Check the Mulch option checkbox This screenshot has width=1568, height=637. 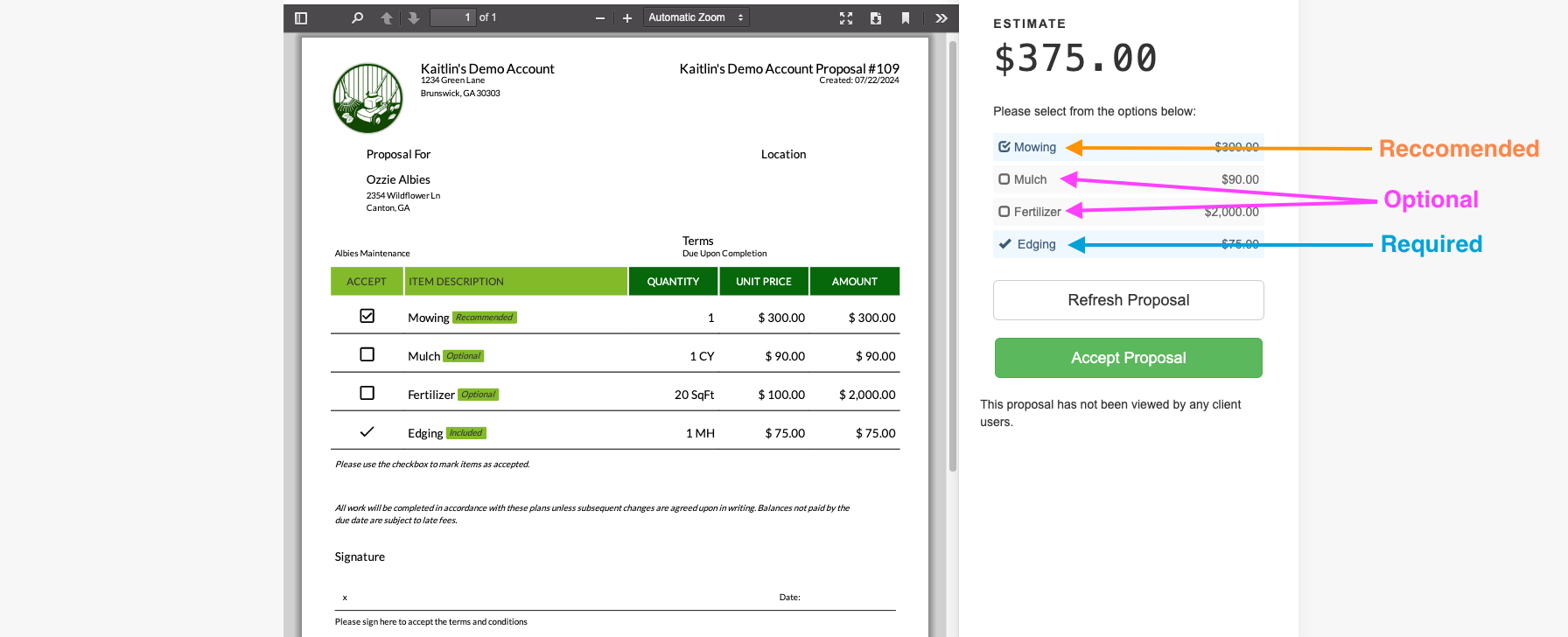coord(1004,179)
